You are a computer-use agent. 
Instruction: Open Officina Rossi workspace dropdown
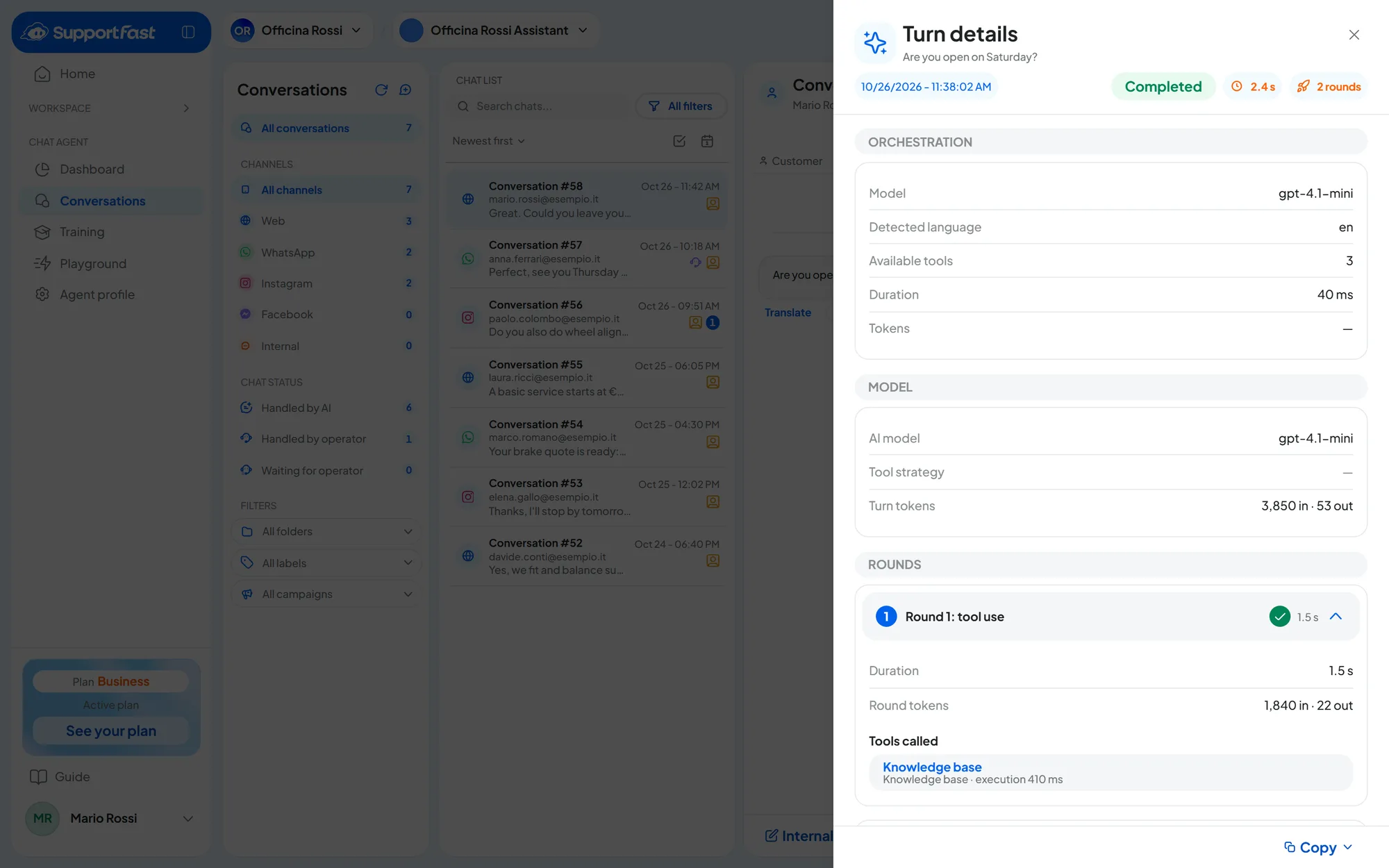pos(299,31)
